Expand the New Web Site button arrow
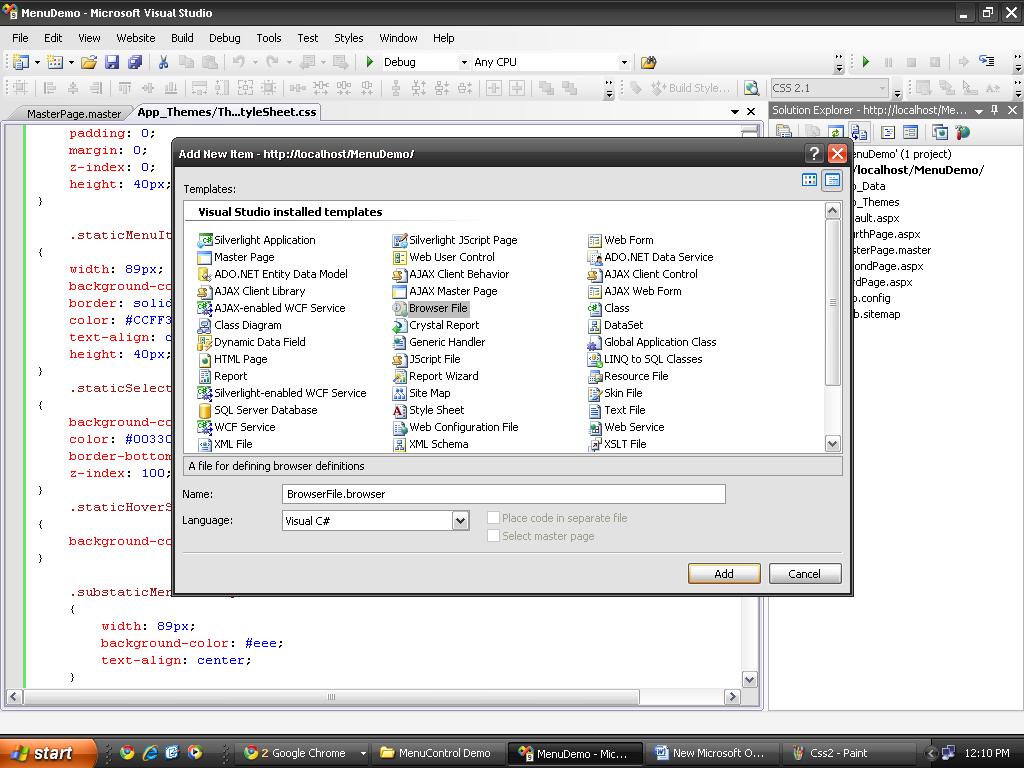 (x=37, y=63)
